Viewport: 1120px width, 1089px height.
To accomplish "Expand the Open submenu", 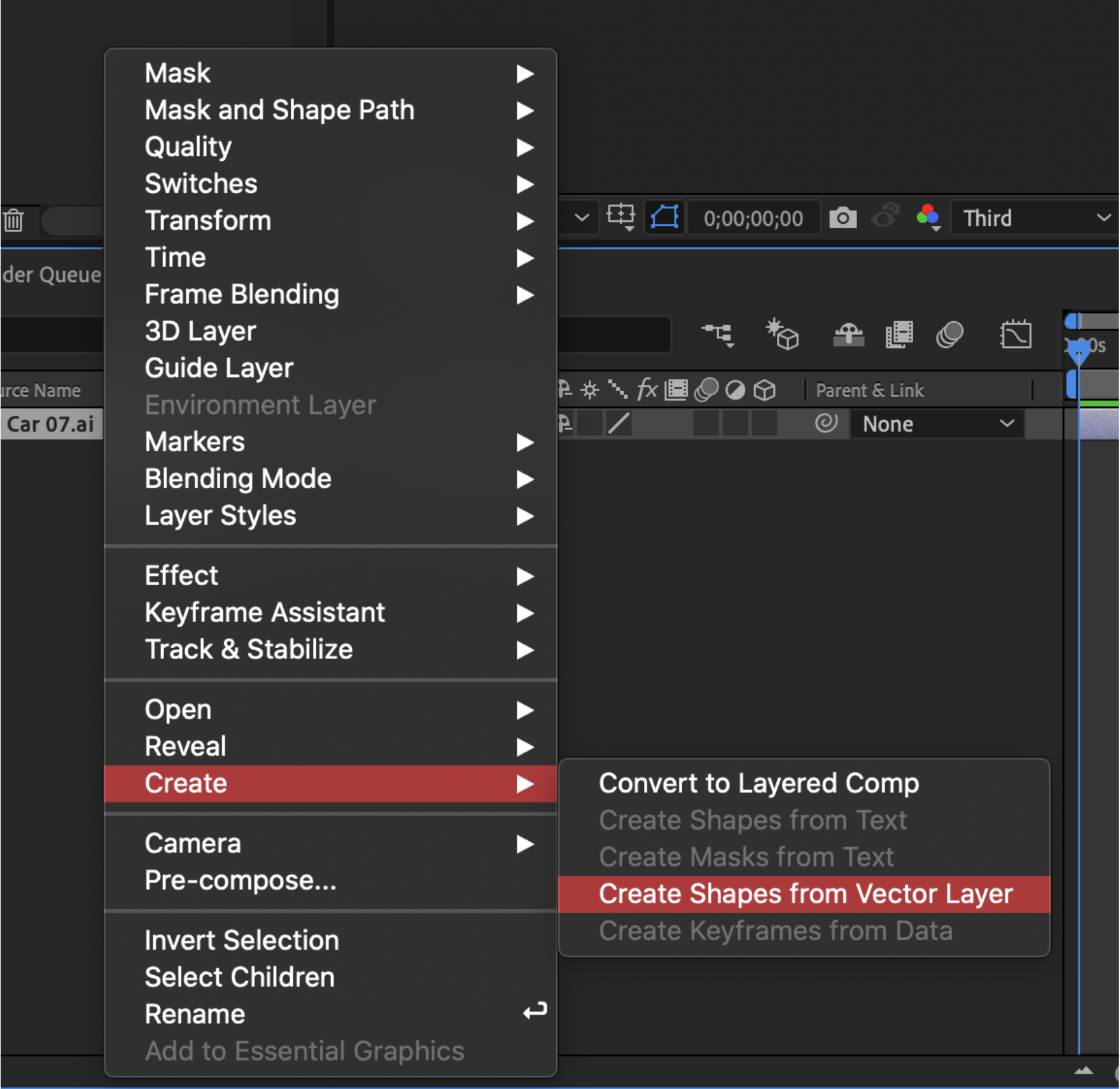I will pyautogui.click(x=331, y=710).
